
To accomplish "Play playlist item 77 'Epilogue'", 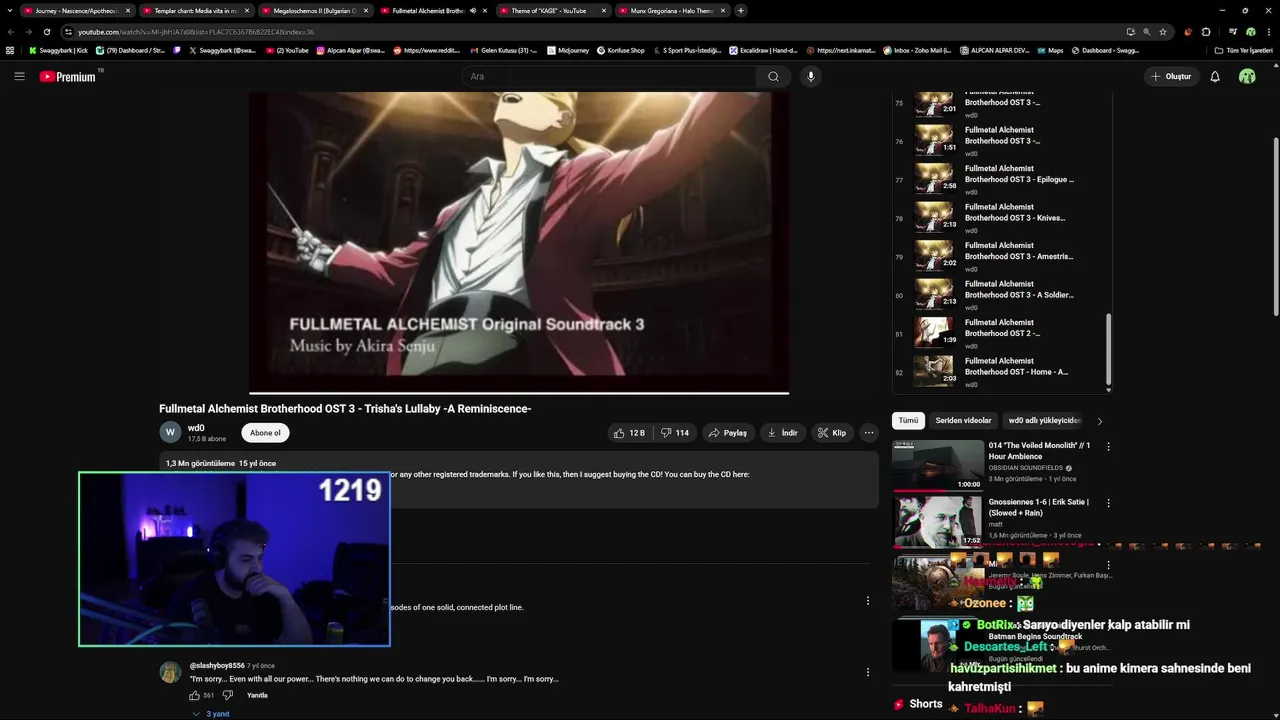I will (x=1002, y=180).
